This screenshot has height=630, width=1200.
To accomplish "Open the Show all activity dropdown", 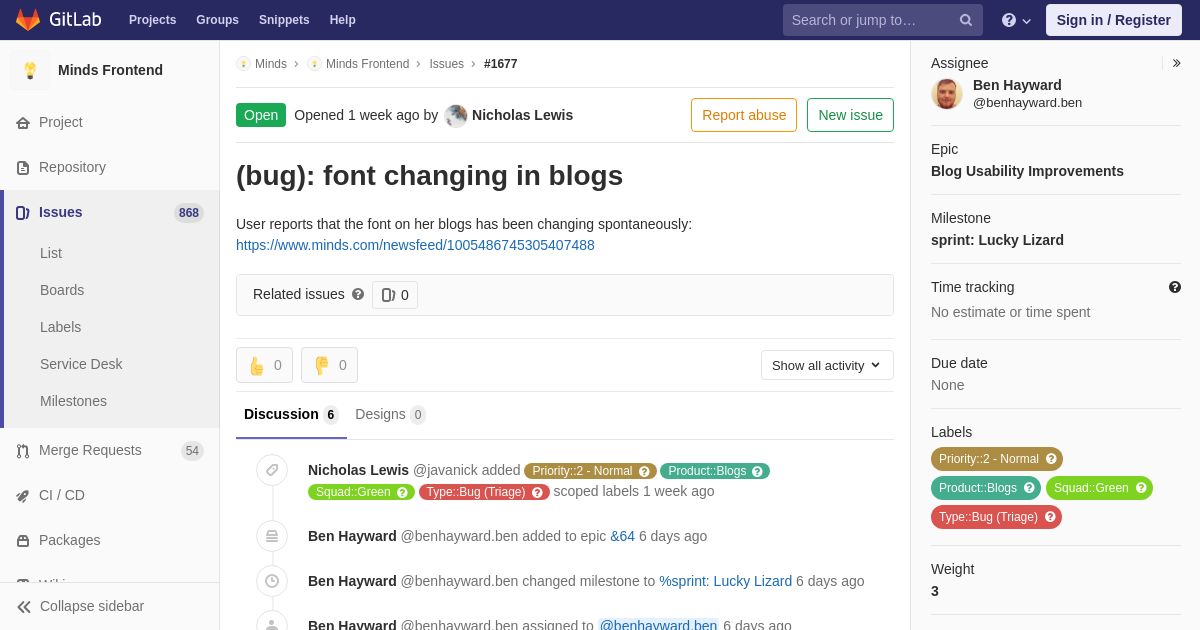I will coord(827,365).
